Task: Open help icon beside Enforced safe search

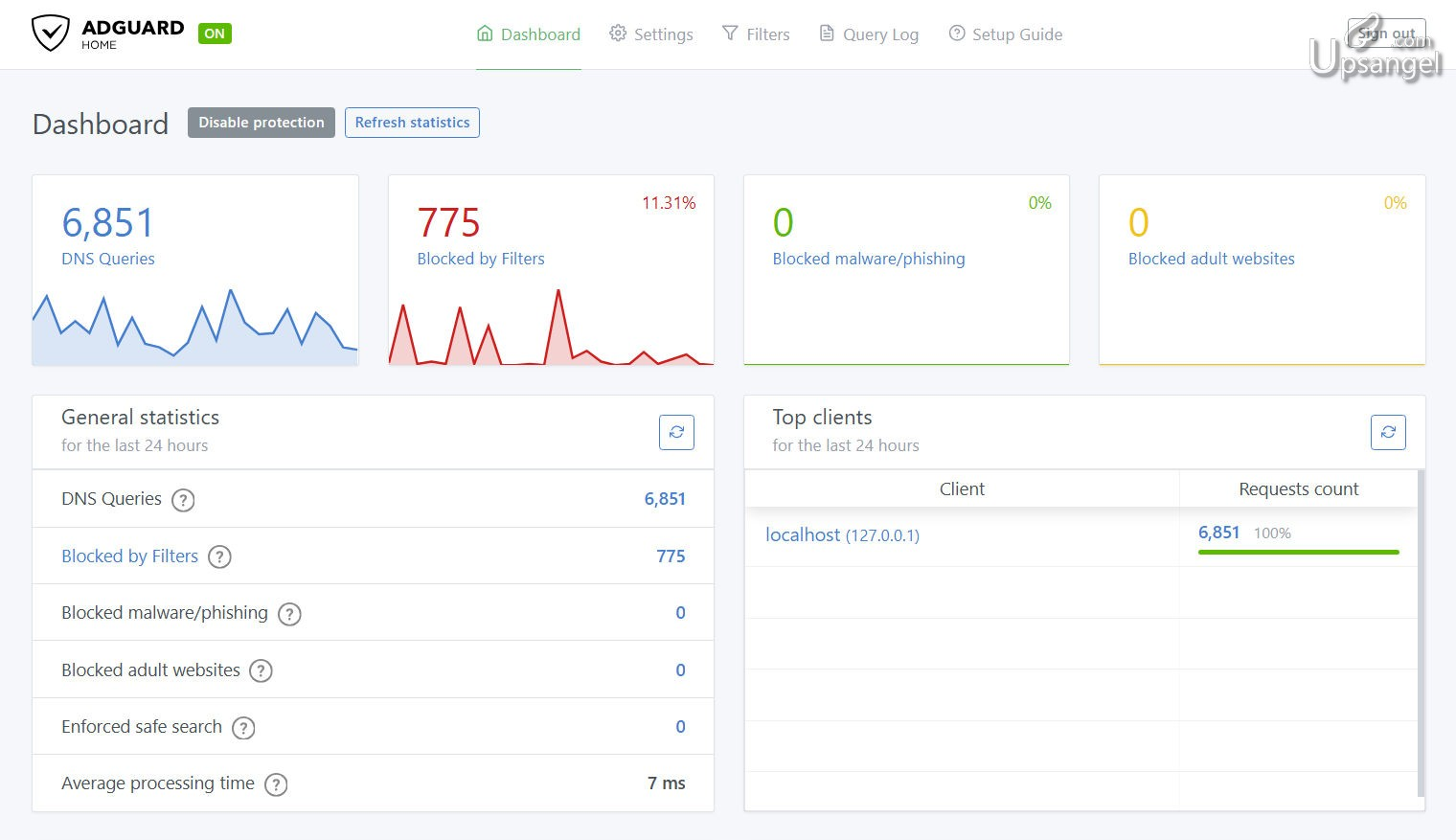Action: [243, 728]
